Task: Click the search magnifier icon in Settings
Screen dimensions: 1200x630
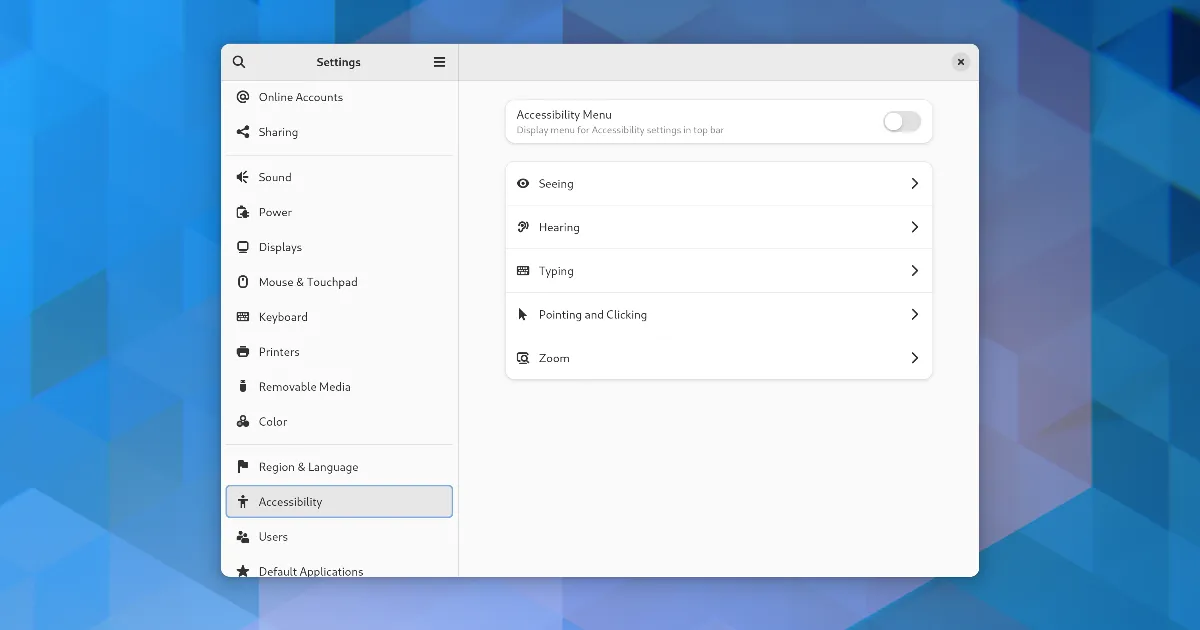Action: tap(239, 62)
